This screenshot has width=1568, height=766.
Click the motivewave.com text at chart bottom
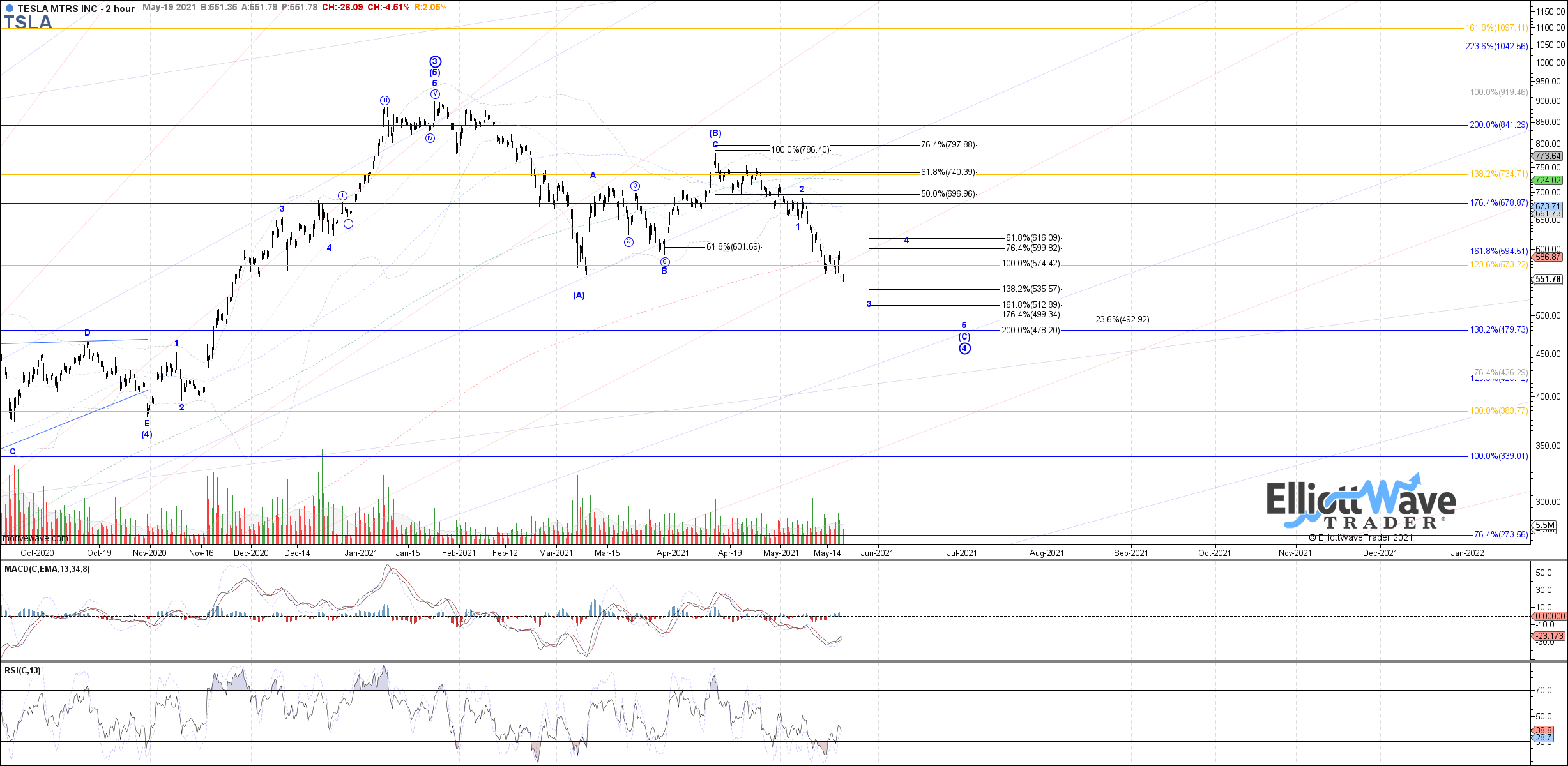pos(35,539)
